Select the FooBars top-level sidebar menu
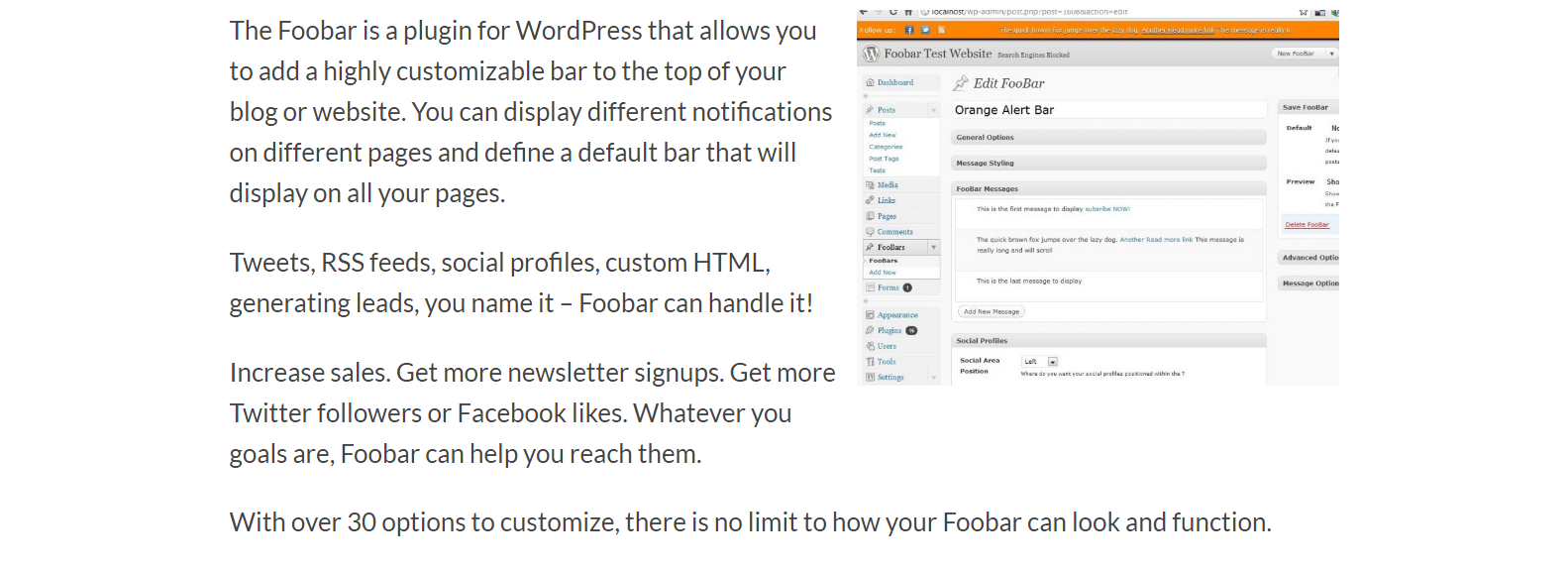This screenshot has width=1568, height=570. [891, 247]
